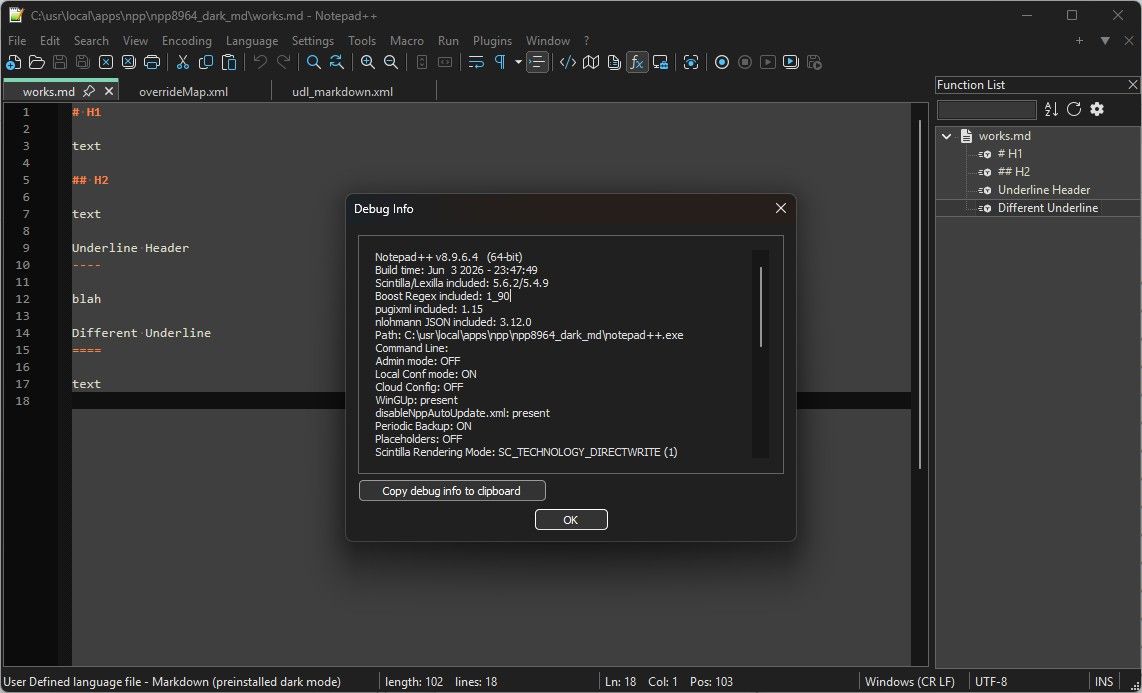Toggle Show All Characters pilcrow button
This screenshot has height=693, width=1142.
(x=500, y=63)
